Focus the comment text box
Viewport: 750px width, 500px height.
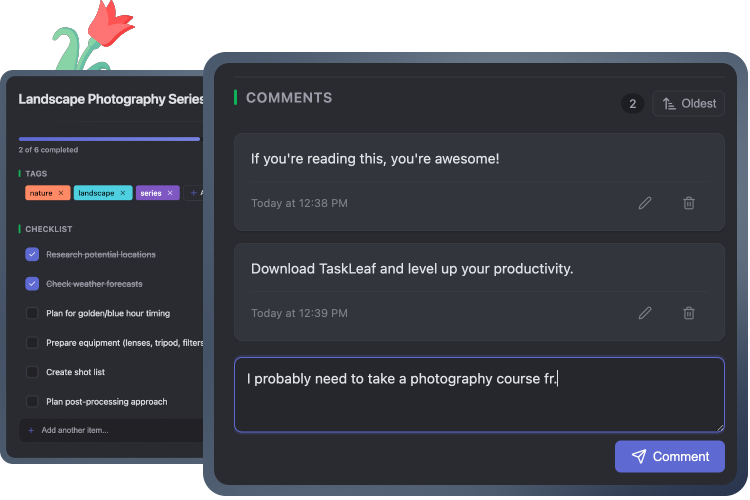click(479, 395)
